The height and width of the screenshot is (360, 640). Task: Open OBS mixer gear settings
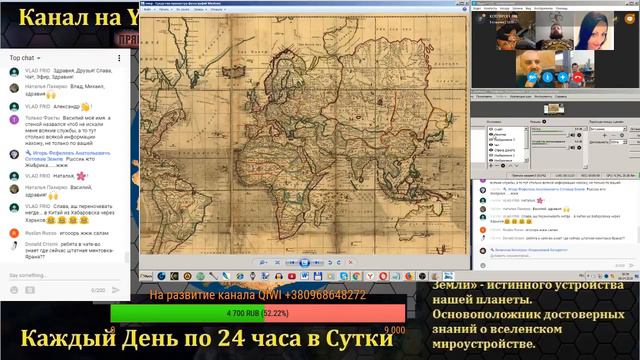click(544, 122)
